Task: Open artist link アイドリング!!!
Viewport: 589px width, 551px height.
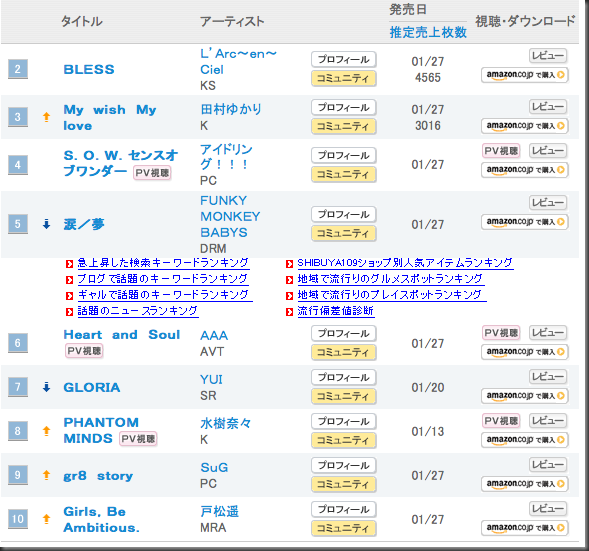Action: [226, 157]
